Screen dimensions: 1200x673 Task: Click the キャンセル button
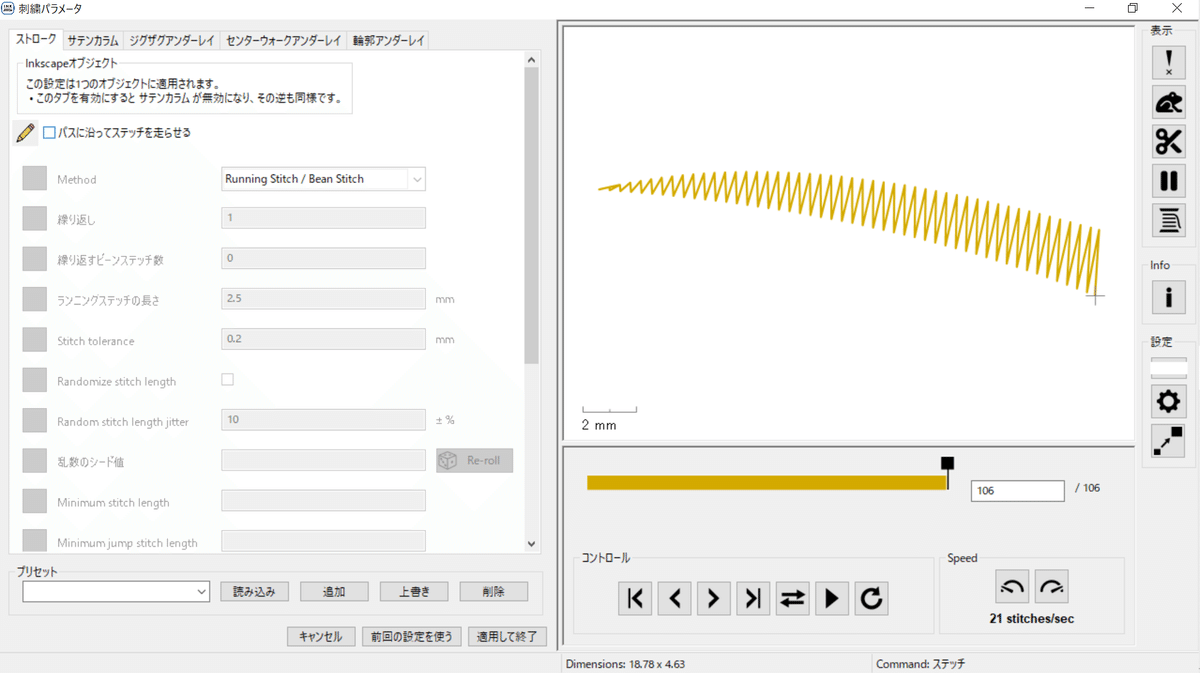pyautogui.click(x=321, y=636)
